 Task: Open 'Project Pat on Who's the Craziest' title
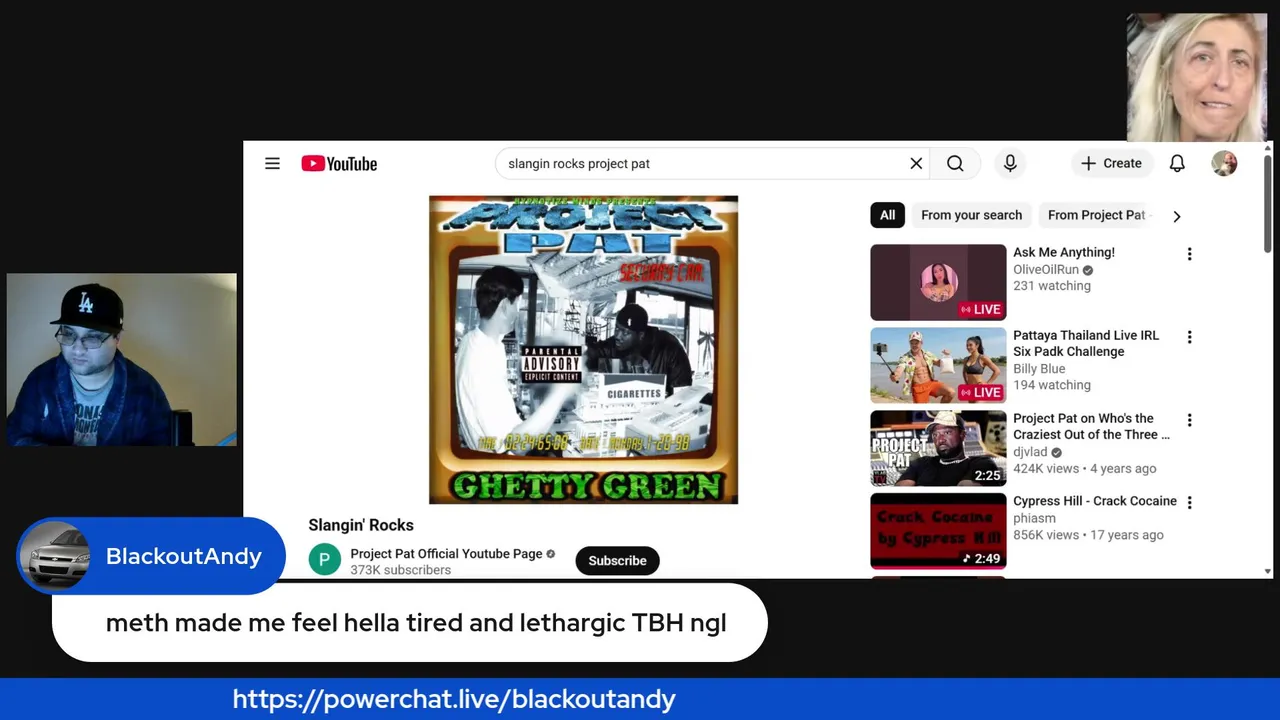tap(1091, 426)
